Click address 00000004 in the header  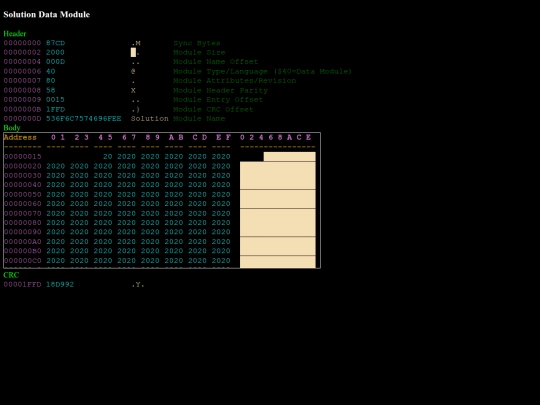22,62
